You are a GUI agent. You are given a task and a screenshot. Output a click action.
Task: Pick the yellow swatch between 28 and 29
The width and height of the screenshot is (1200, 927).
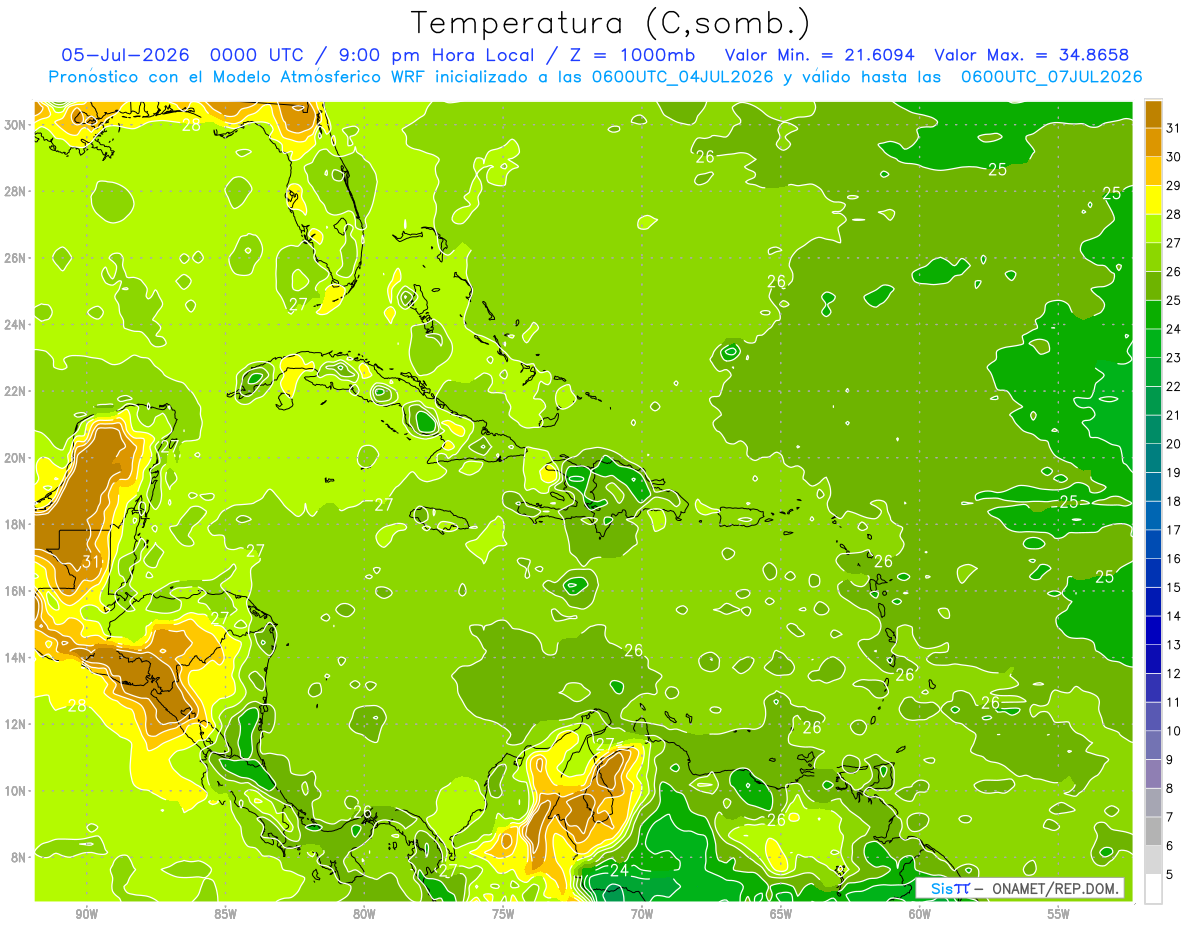tap(1153, 199)
